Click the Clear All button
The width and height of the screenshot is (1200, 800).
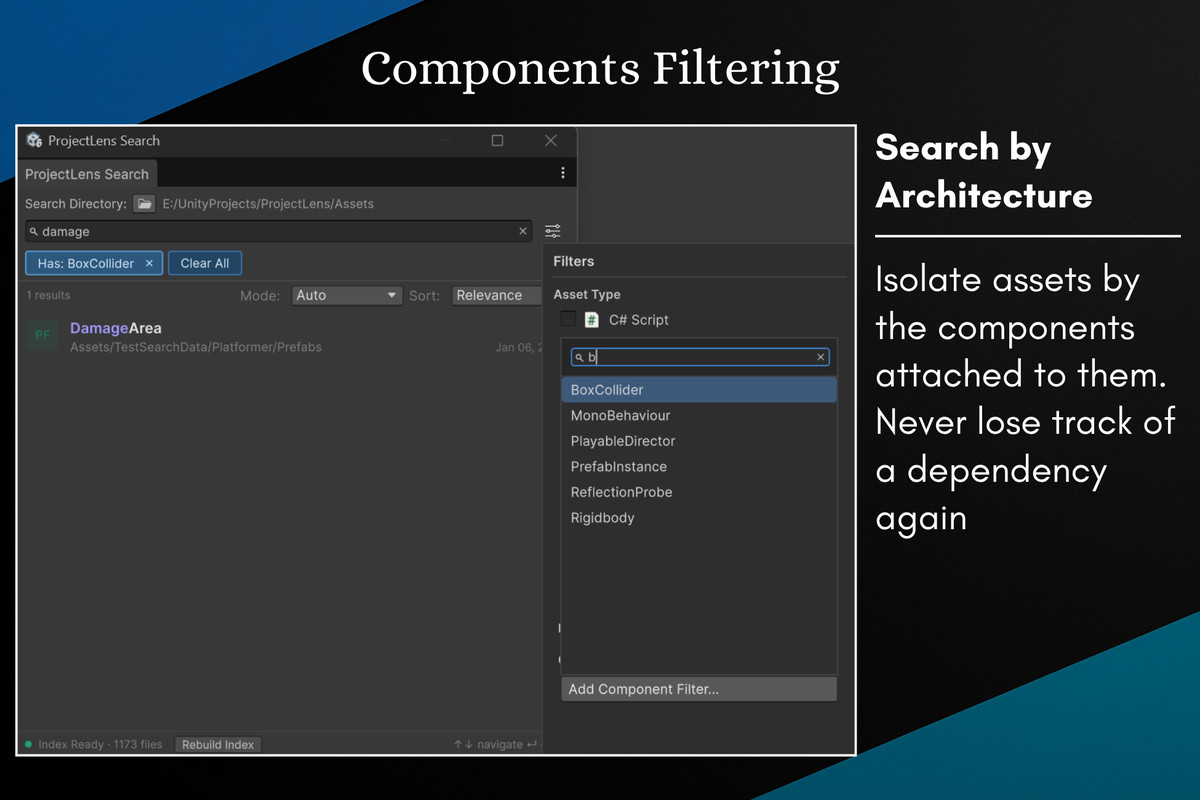(205, 263)
